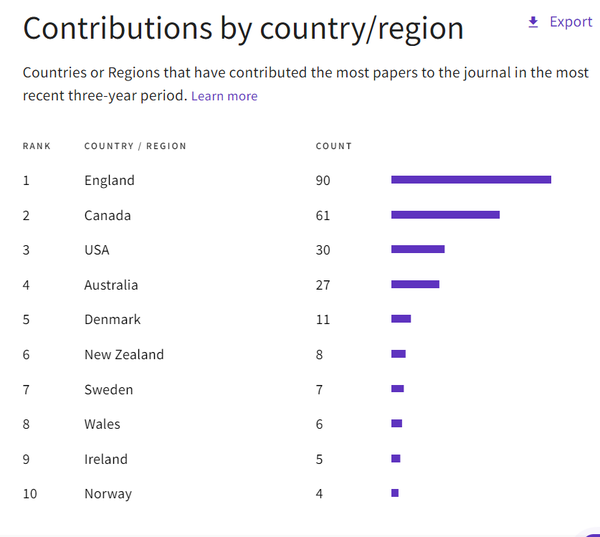Click the Canada count bar
The height and width of the screenshot is (537, 600).
click(x=445, y=215)
